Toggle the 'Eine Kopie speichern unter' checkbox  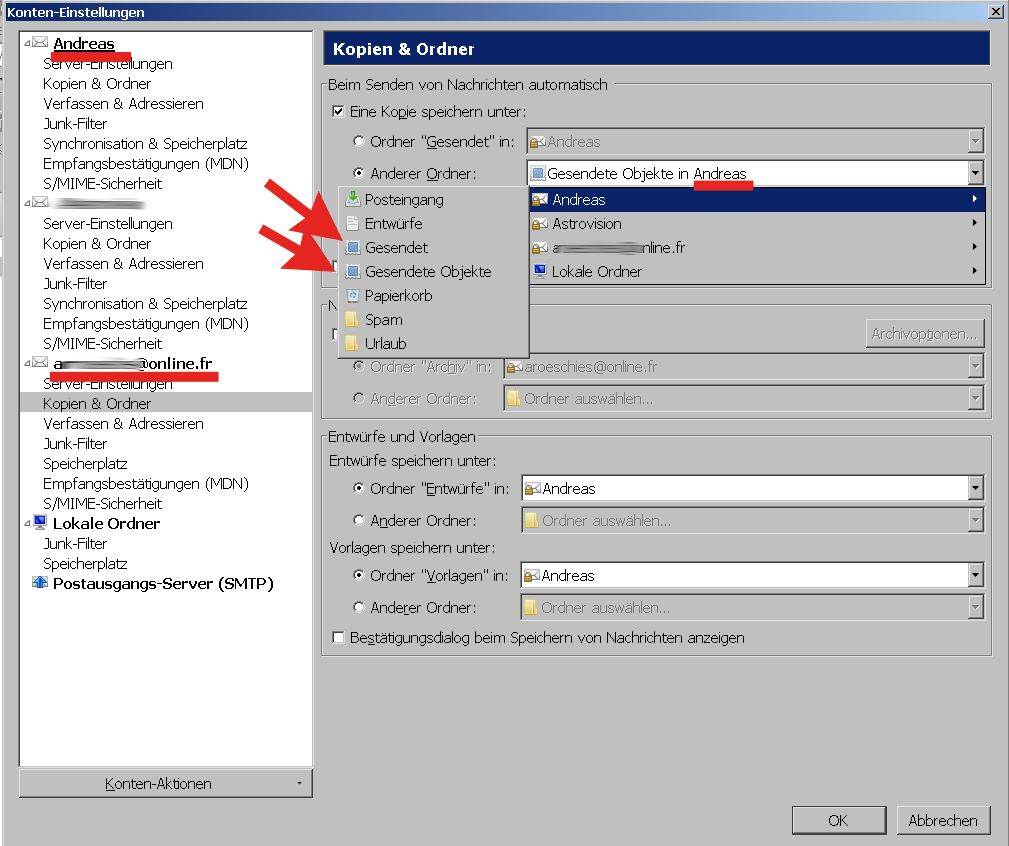click(339, 112)
